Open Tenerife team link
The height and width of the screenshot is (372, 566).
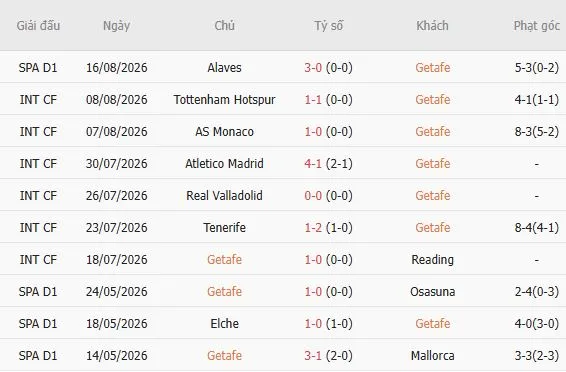coord(224,228)
